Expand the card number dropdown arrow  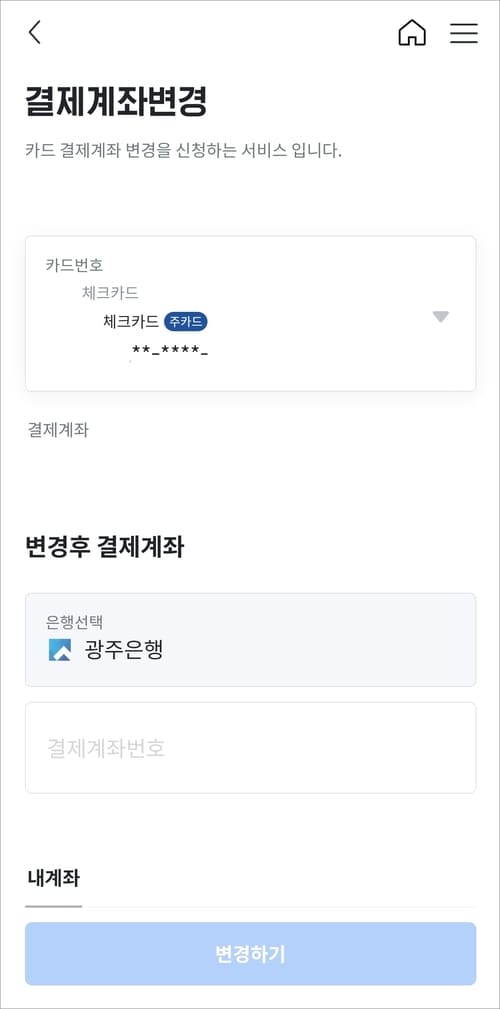440,317
